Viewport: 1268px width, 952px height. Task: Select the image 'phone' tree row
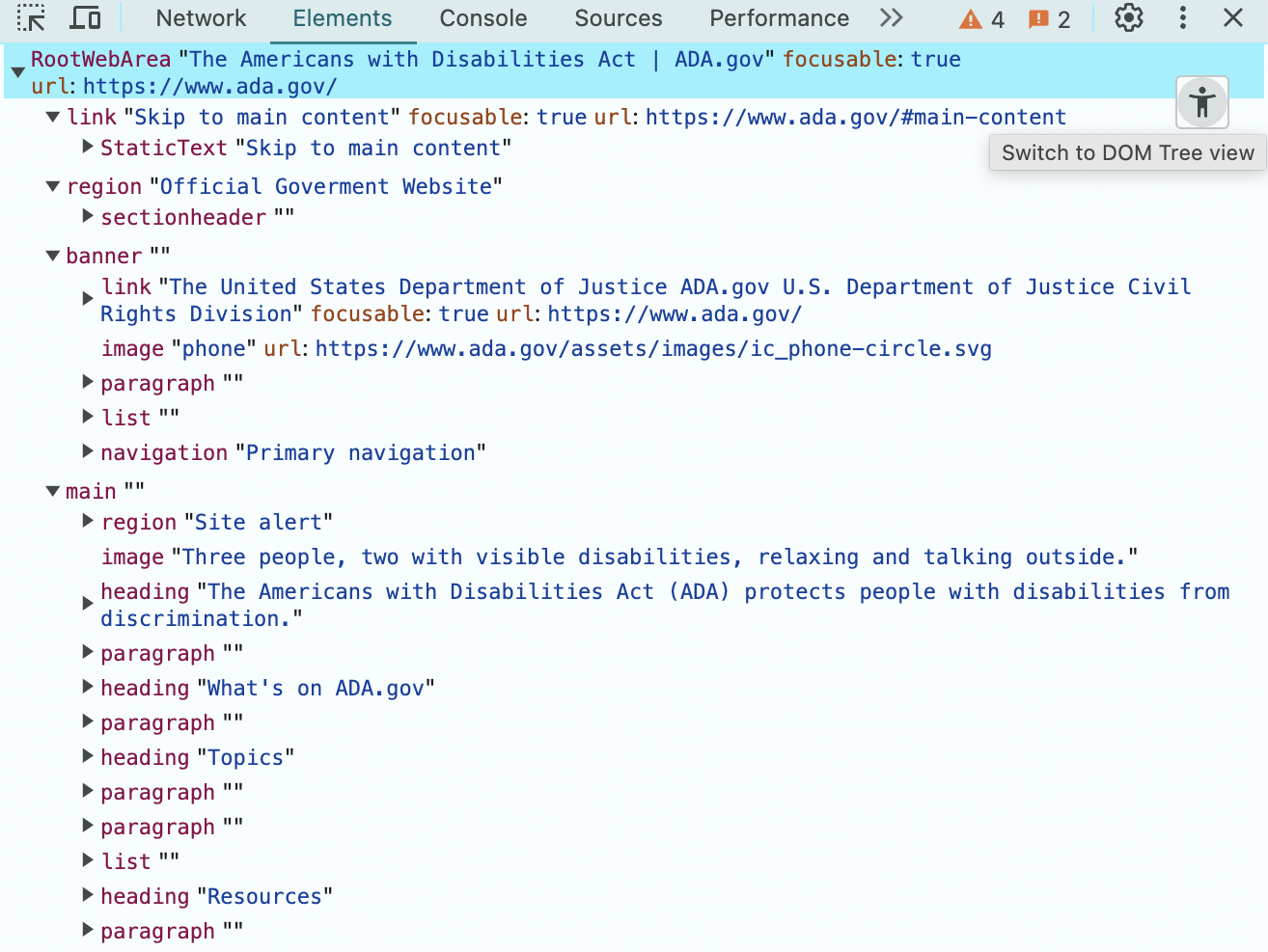pyautogui.click(x=546, y=348)
